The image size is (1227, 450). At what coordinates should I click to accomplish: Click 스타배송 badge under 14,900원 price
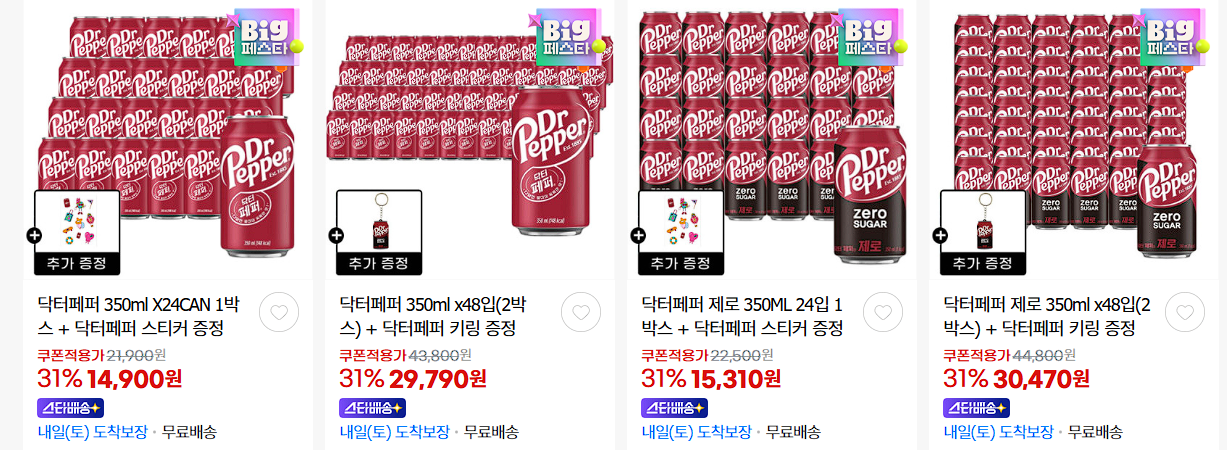point(70,408)
